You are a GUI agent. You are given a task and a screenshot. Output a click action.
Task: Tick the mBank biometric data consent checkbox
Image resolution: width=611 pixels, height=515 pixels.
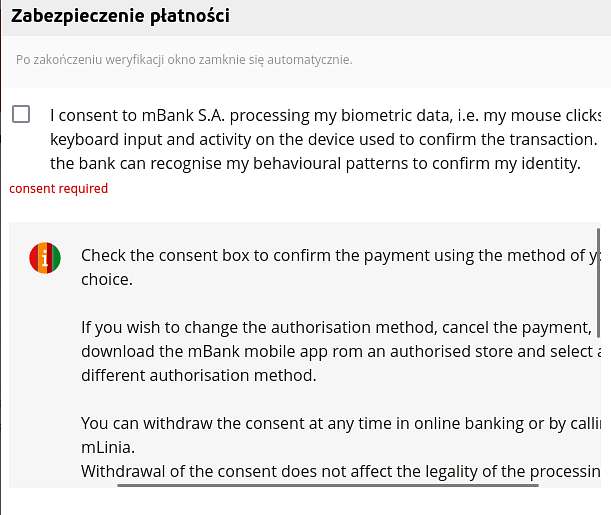coord(21,114)
